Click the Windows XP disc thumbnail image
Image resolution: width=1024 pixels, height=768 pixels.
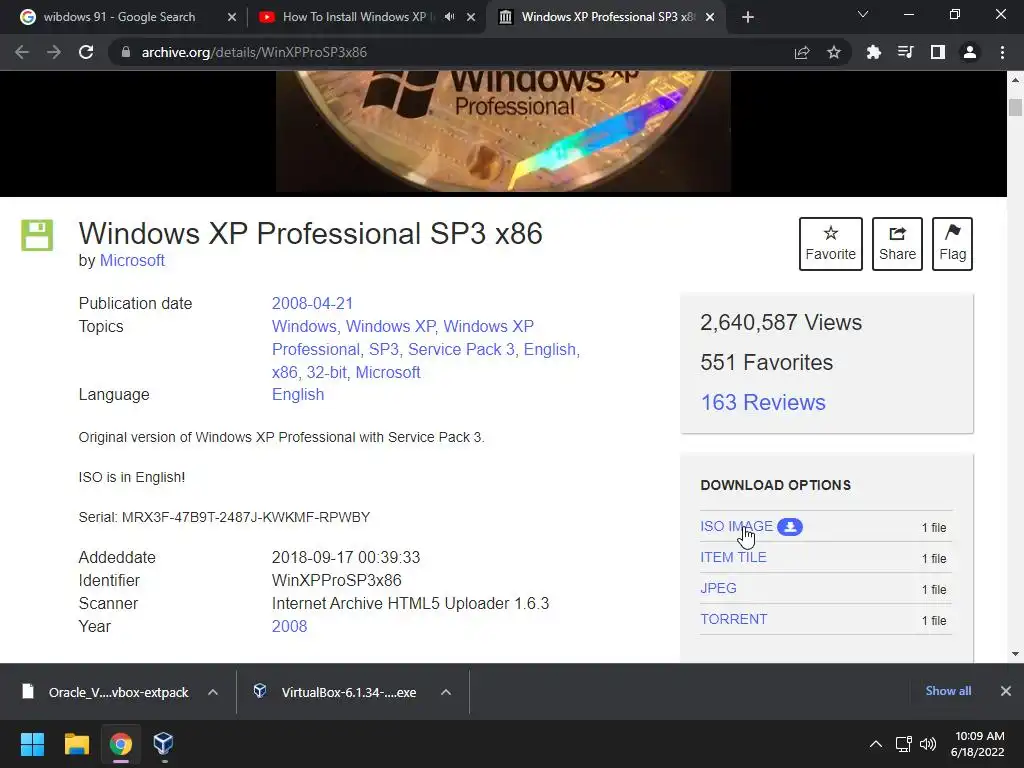(503, 131)
